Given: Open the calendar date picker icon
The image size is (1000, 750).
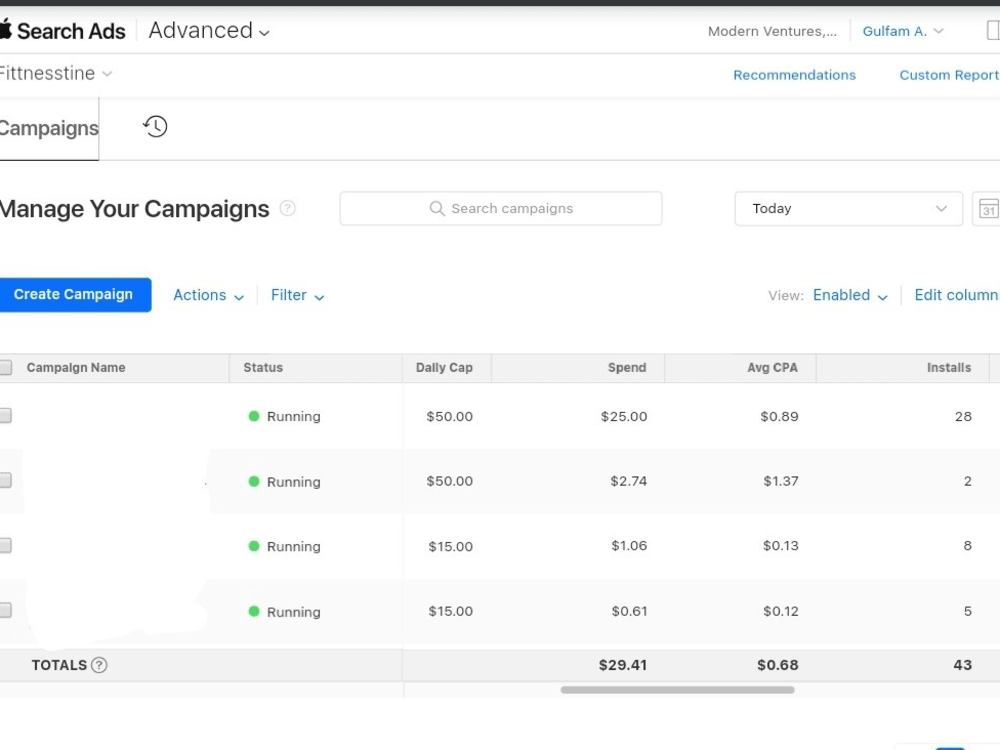Looking at the screenshot, I should [x=988, y=209].
